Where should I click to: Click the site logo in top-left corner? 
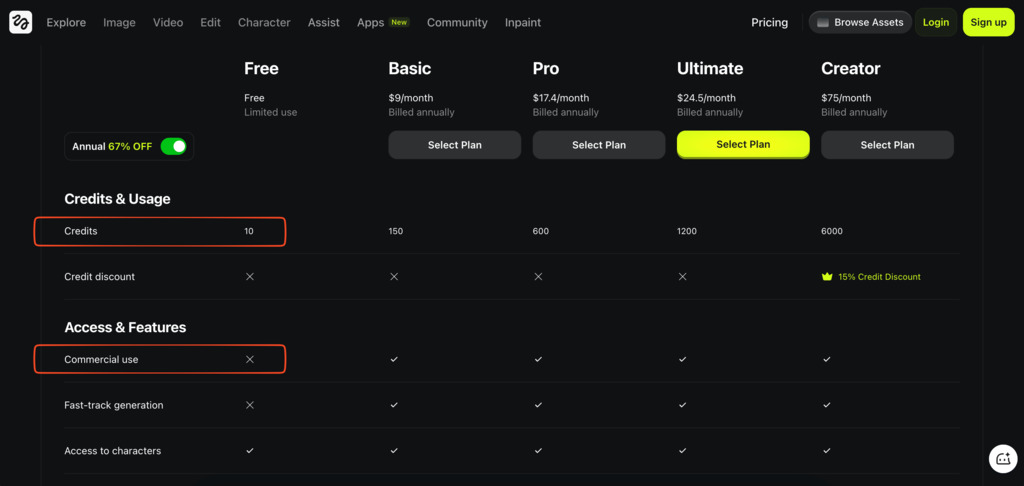pyautogui.click(x=20, y=22)
